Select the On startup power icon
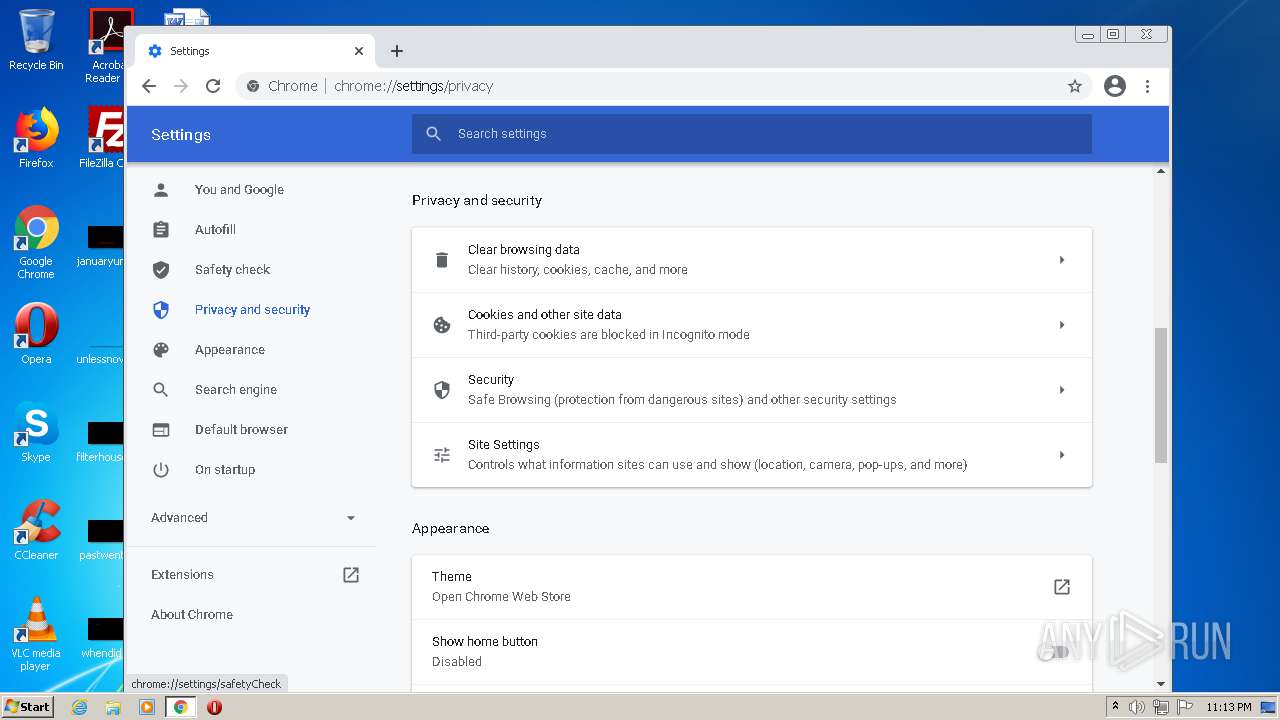 [x=161, y=470]
